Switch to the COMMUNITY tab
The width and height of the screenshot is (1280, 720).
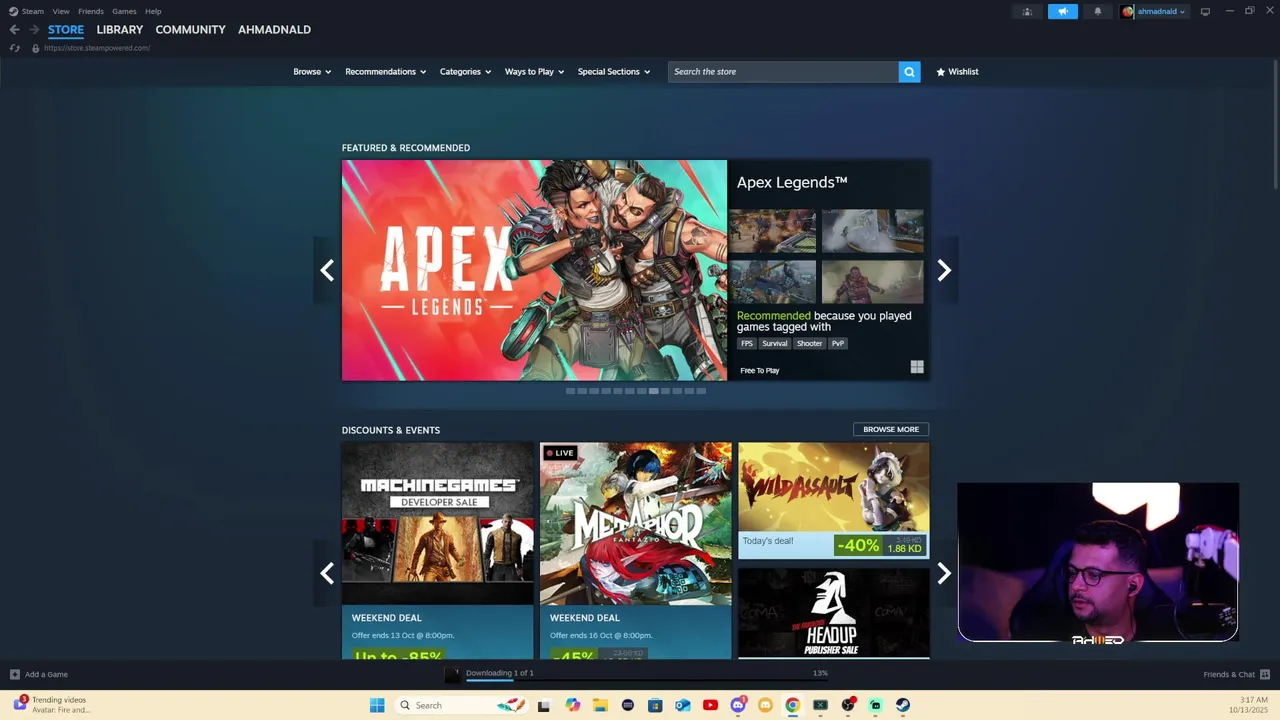coord(190,30)
